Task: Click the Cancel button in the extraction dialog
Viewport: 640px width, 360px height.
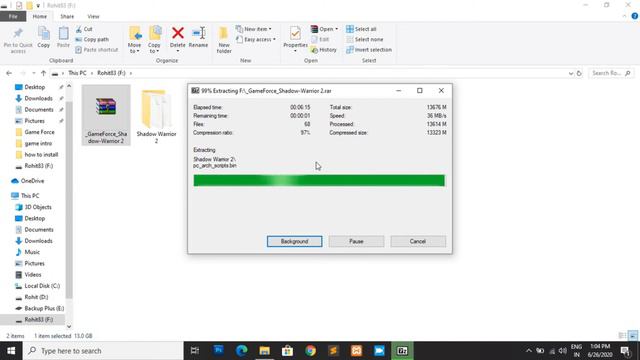Action: [418, 241]
